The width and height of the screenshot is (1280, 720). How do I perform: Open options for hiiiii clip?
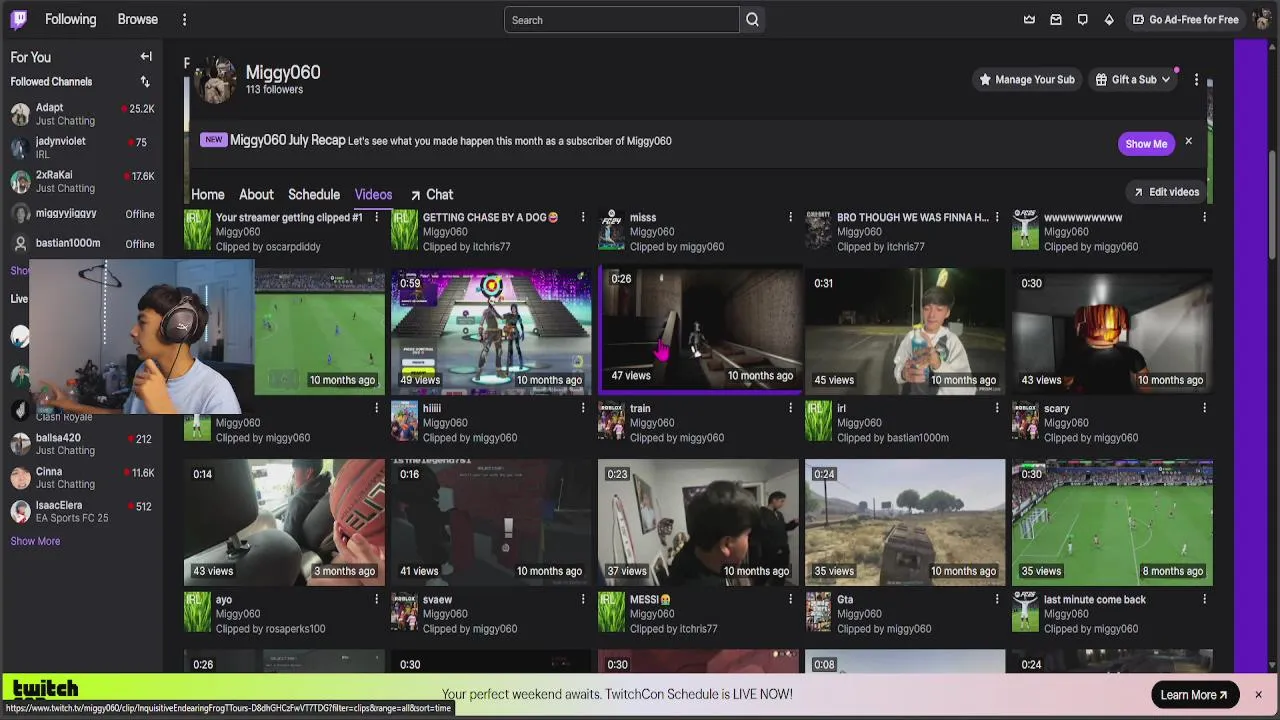pyautogui.click(x=583, y=408)
